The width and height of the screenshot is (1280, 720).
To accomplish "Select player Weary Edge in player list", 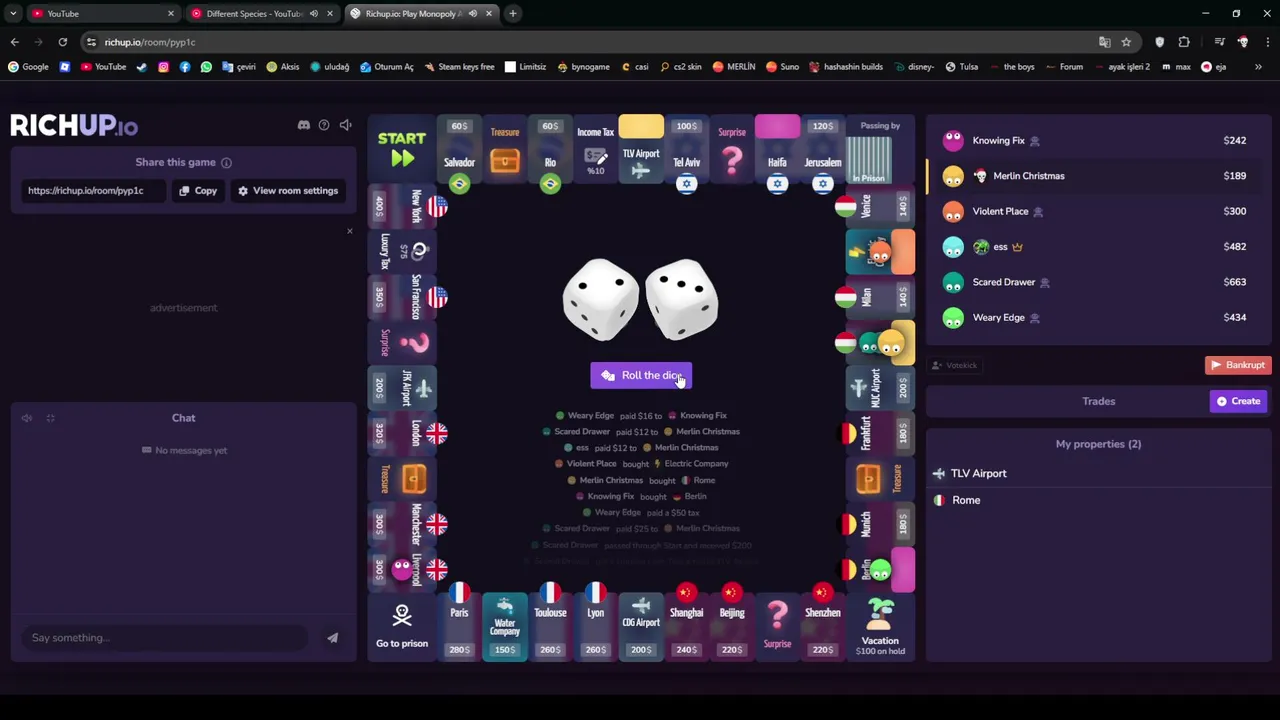I will [1098, 318].
